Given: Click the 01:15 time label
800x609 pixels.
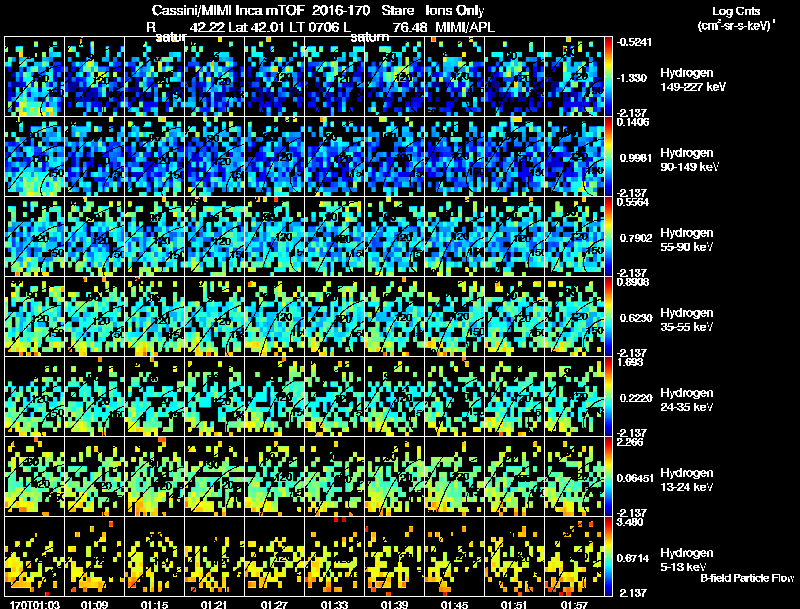Looking at the screenshot, I should (154, 605).
